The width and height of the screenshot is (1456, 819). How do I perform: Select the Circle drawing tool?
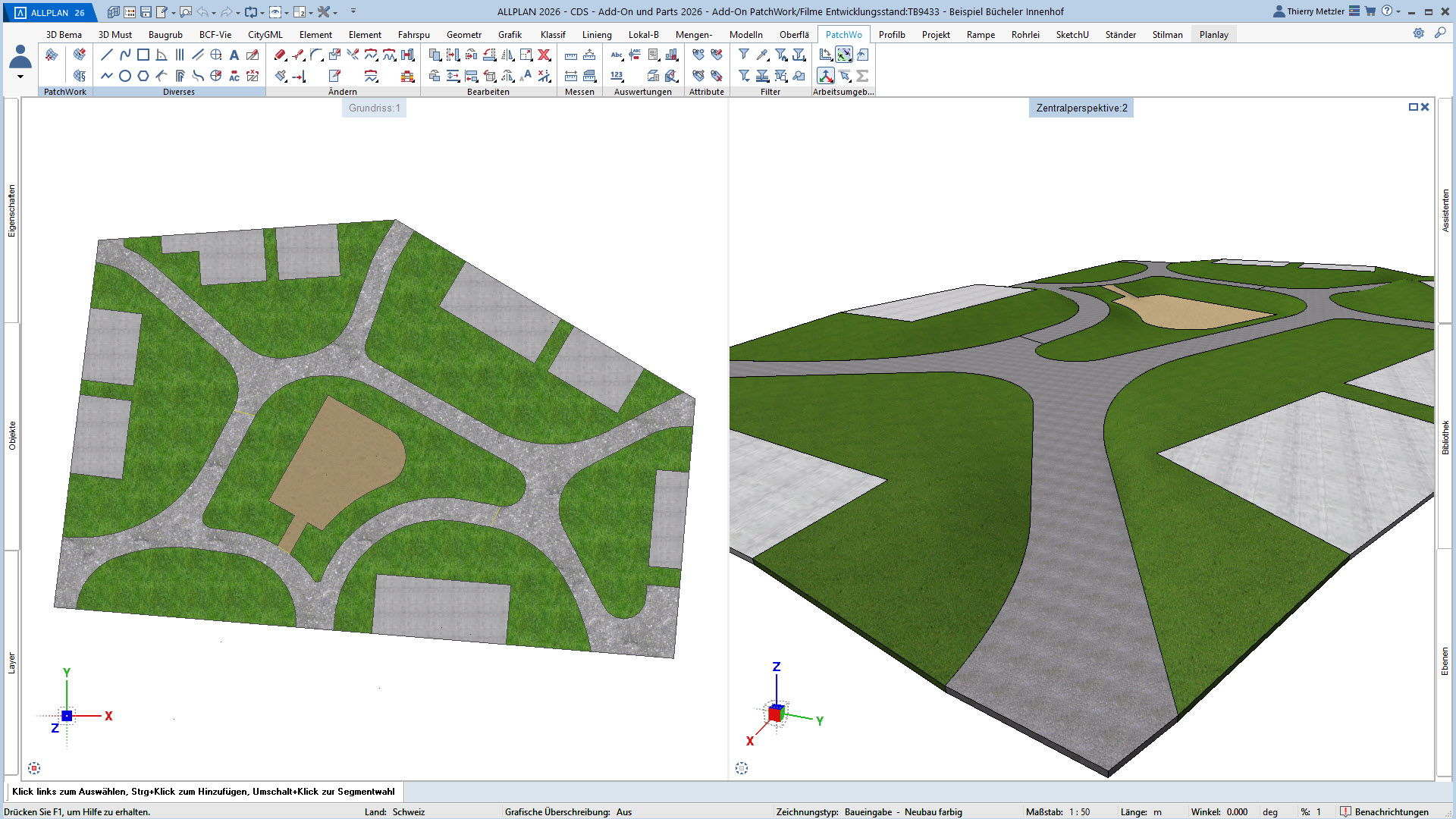[x=125, y=76]
